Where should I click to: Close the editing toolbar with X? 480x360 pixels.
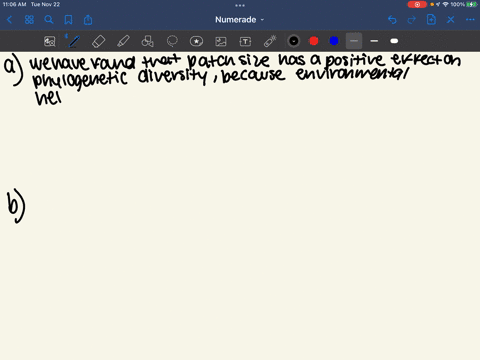click(x=451, y=20)
